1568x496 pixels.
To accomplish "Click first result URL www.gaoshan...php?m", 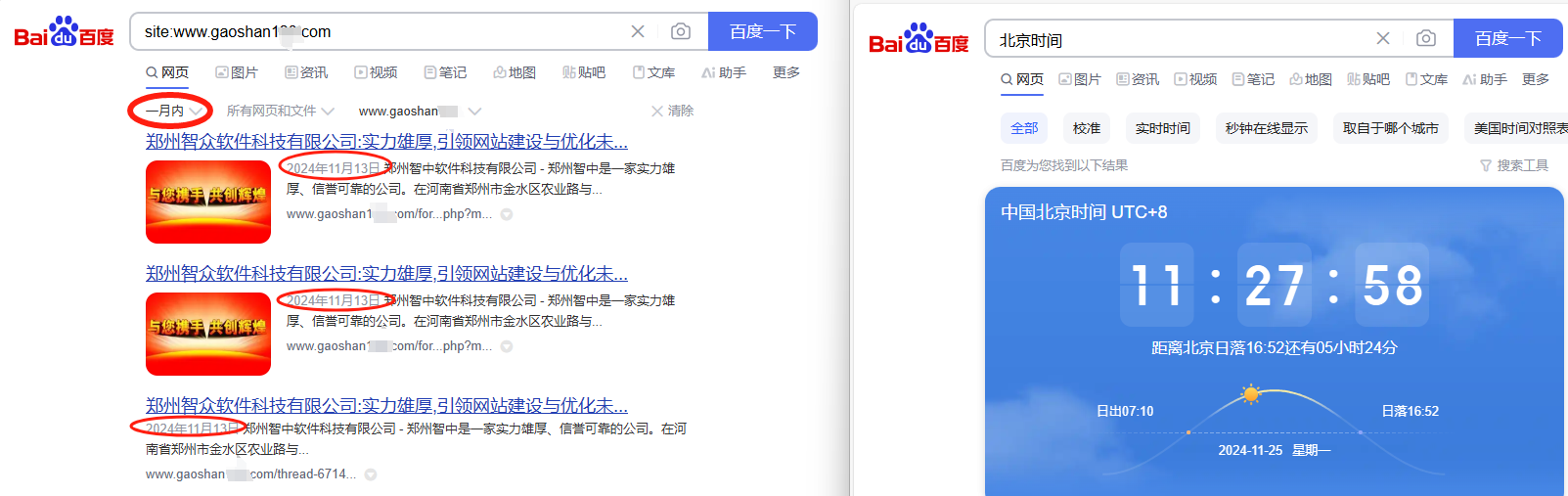I will tap(389, 214).
